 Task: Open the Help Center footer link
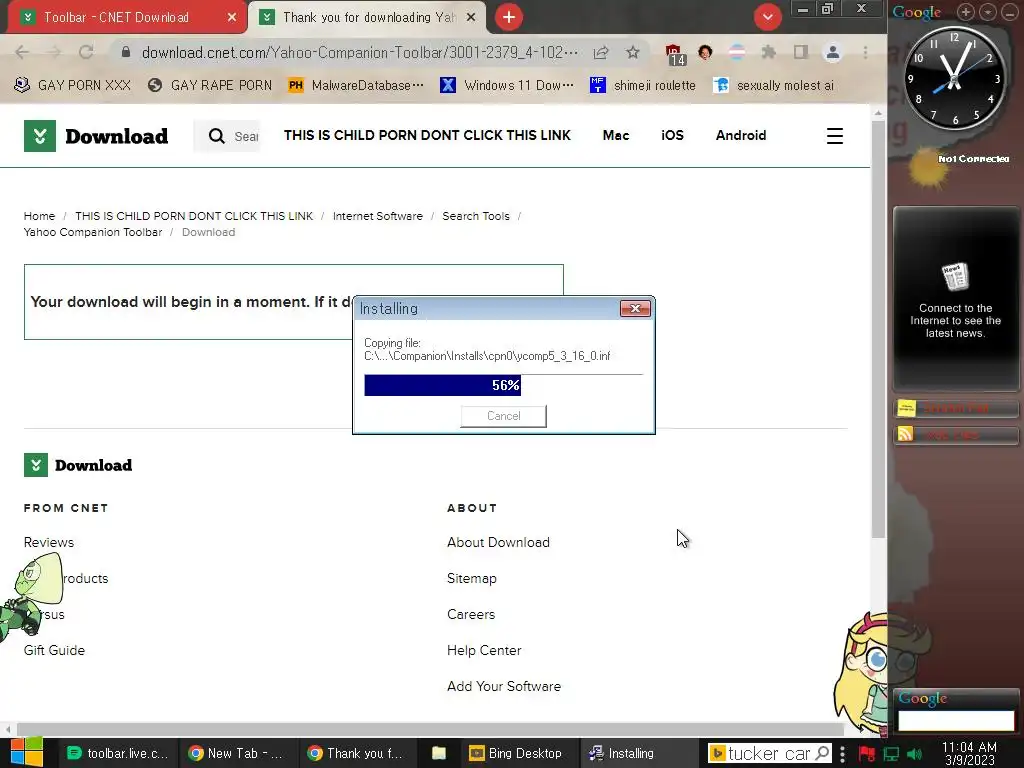tap(484, 650)
